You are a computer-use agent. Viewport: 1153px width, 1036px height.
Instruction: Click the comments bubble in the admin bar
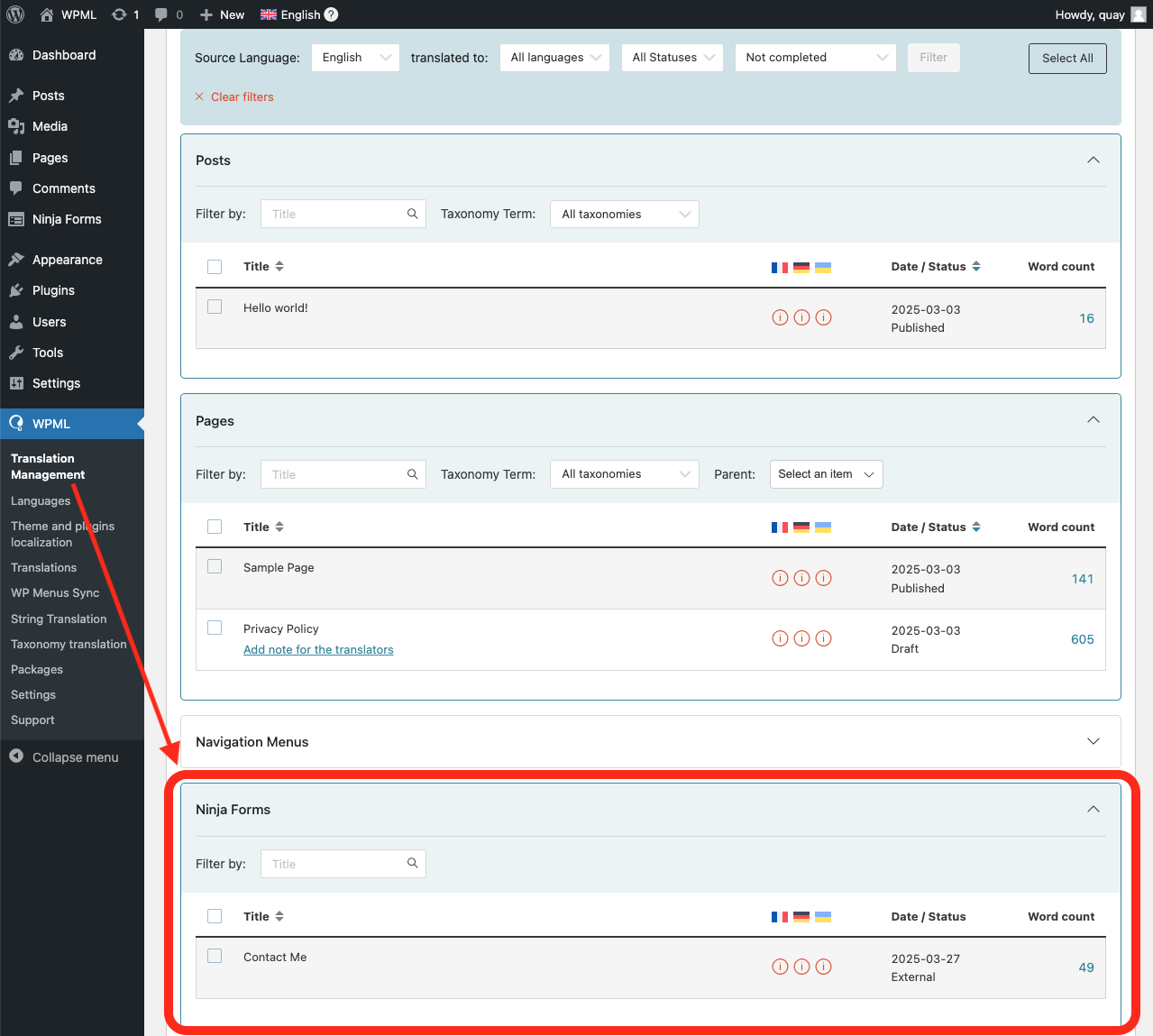162,14
